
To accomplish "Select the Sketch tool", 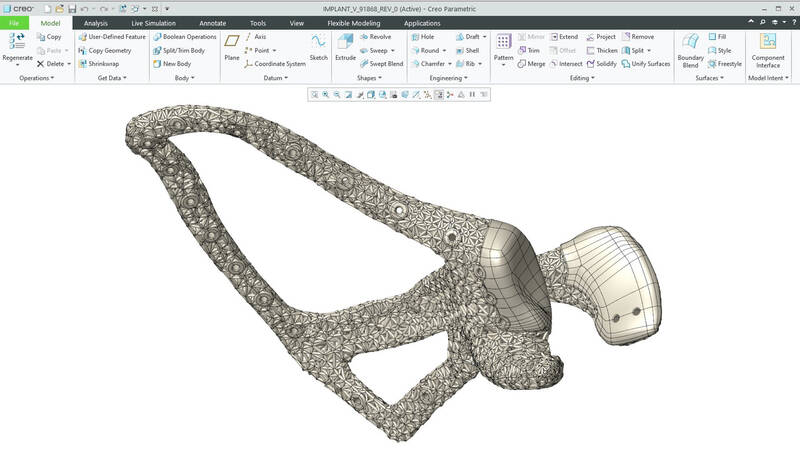I will pyautogui.click(x=318, y=46).
